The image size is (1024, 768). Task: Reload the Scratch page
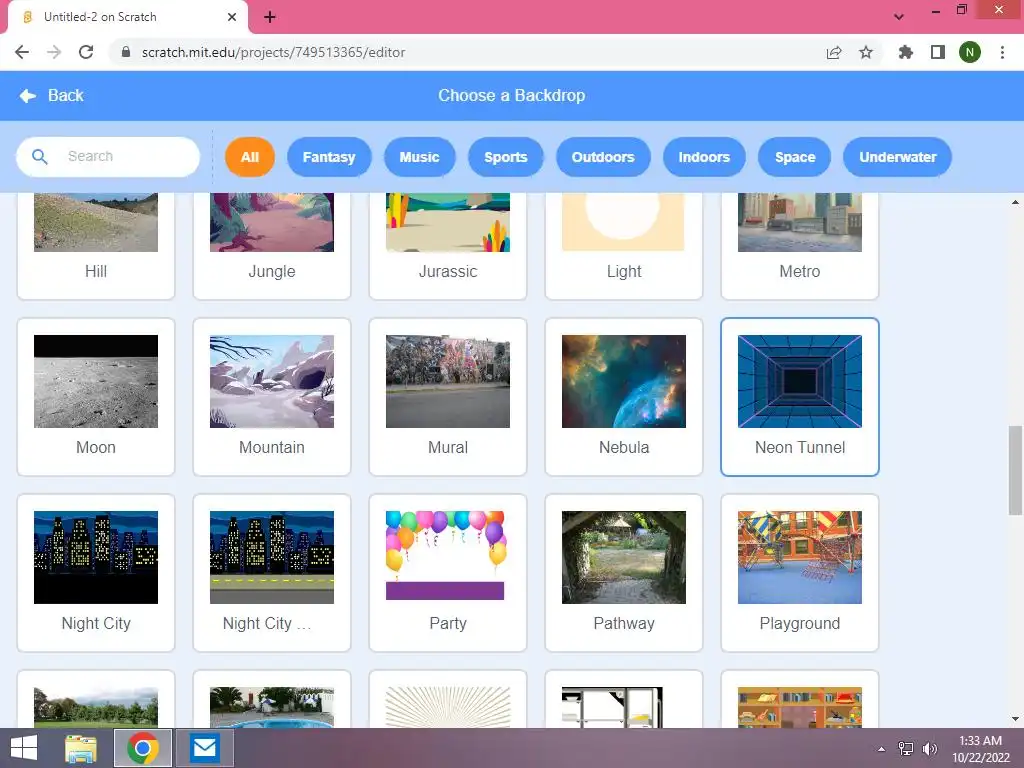(86, 52)
